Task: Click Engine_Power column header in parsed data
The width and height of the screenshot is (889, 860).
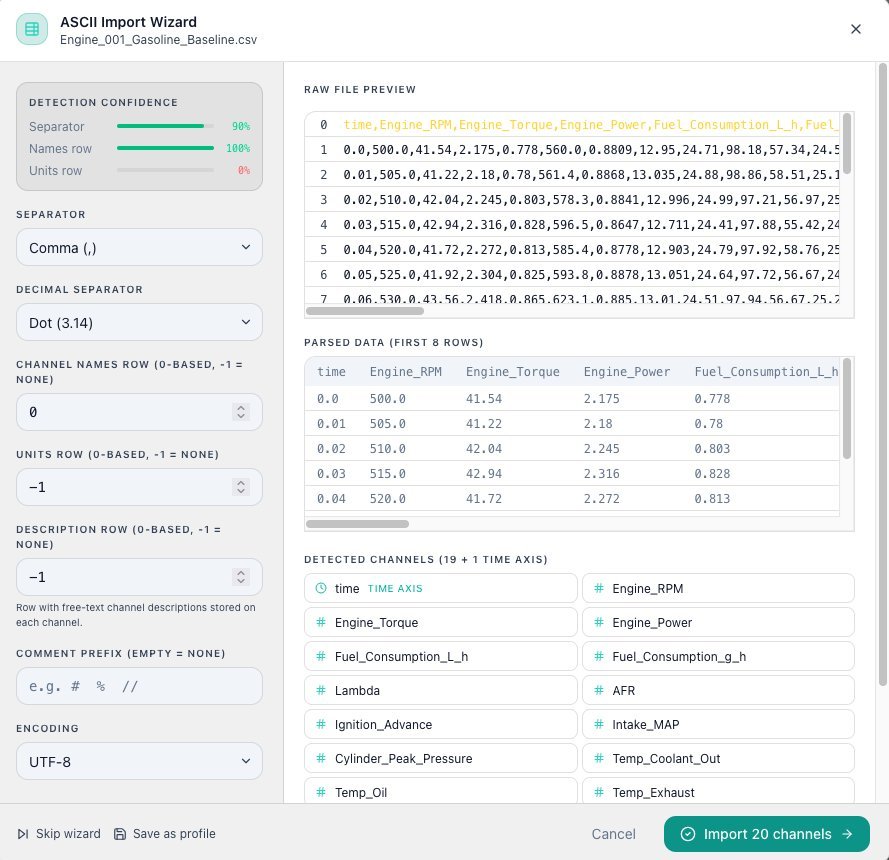Action: click(626, 372)
